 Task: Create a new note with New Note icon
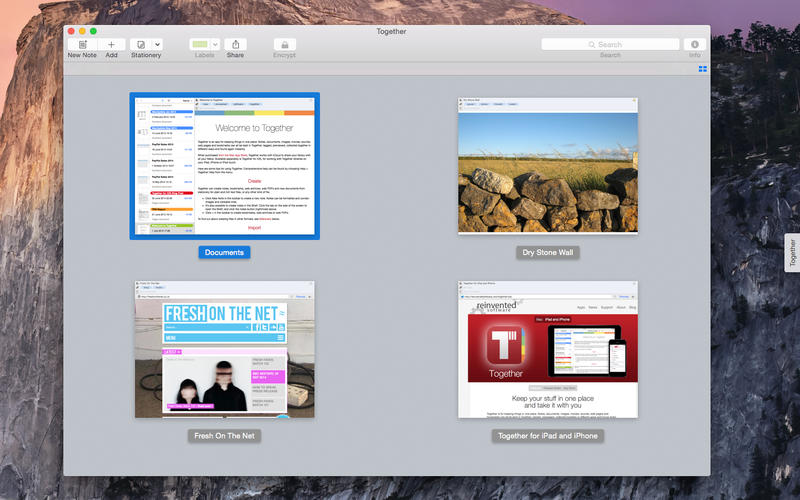point(81,44)
